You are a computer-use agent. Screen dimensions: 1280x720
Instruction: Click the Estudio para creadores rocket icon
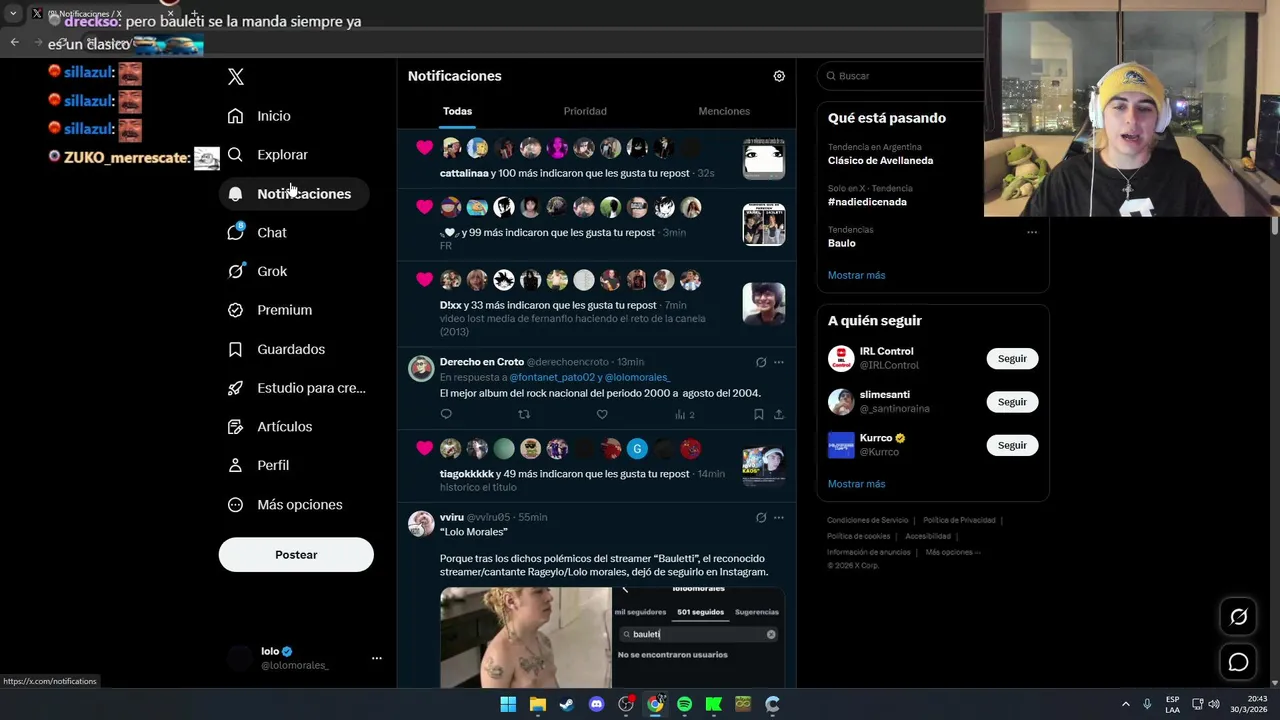tap(235, 388)
